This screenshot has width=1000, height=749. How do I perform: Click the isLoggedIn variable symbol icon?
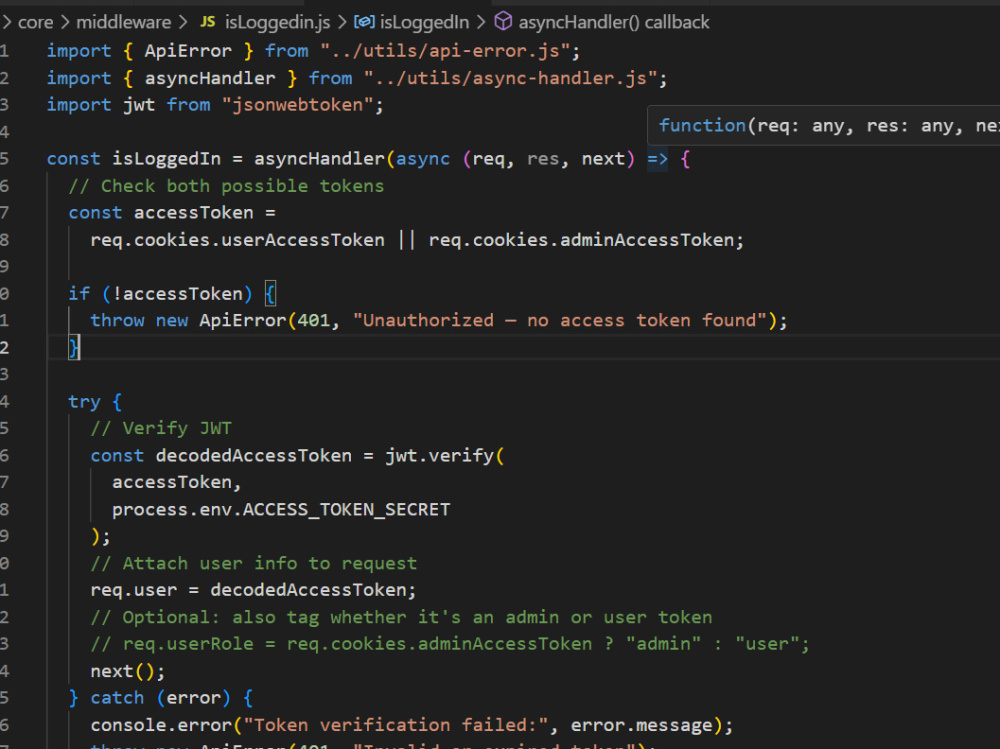point(364,22)
